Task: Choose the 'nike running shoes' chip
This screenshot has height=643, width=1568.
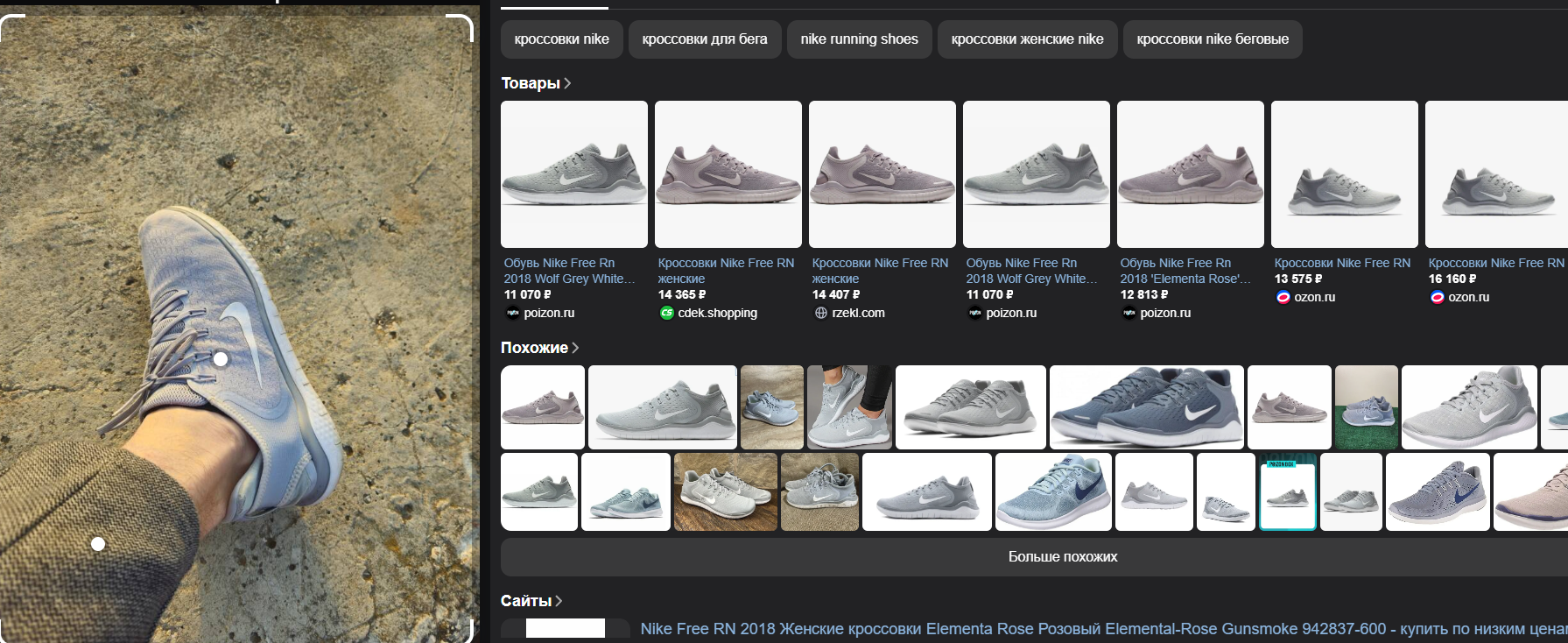Action: 859,39
